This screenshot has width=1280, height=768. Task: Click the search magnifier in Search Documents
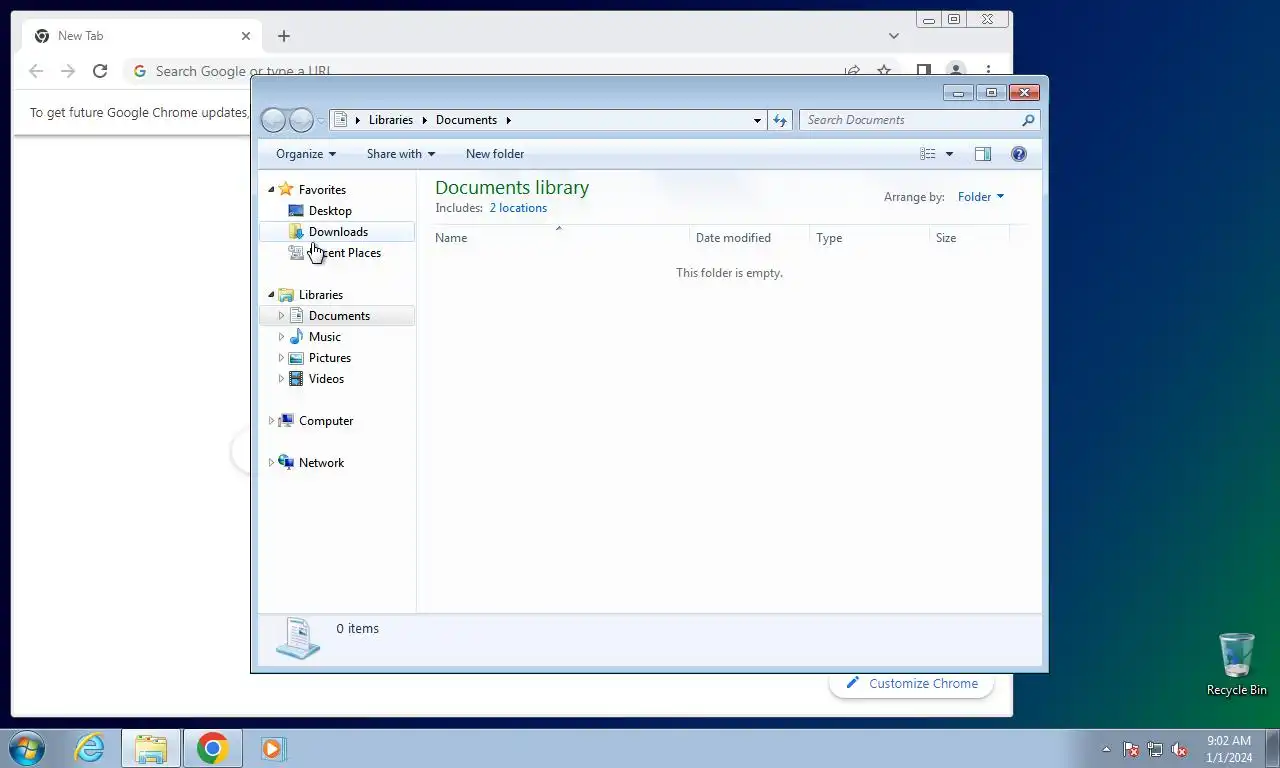coord(1028,120)
